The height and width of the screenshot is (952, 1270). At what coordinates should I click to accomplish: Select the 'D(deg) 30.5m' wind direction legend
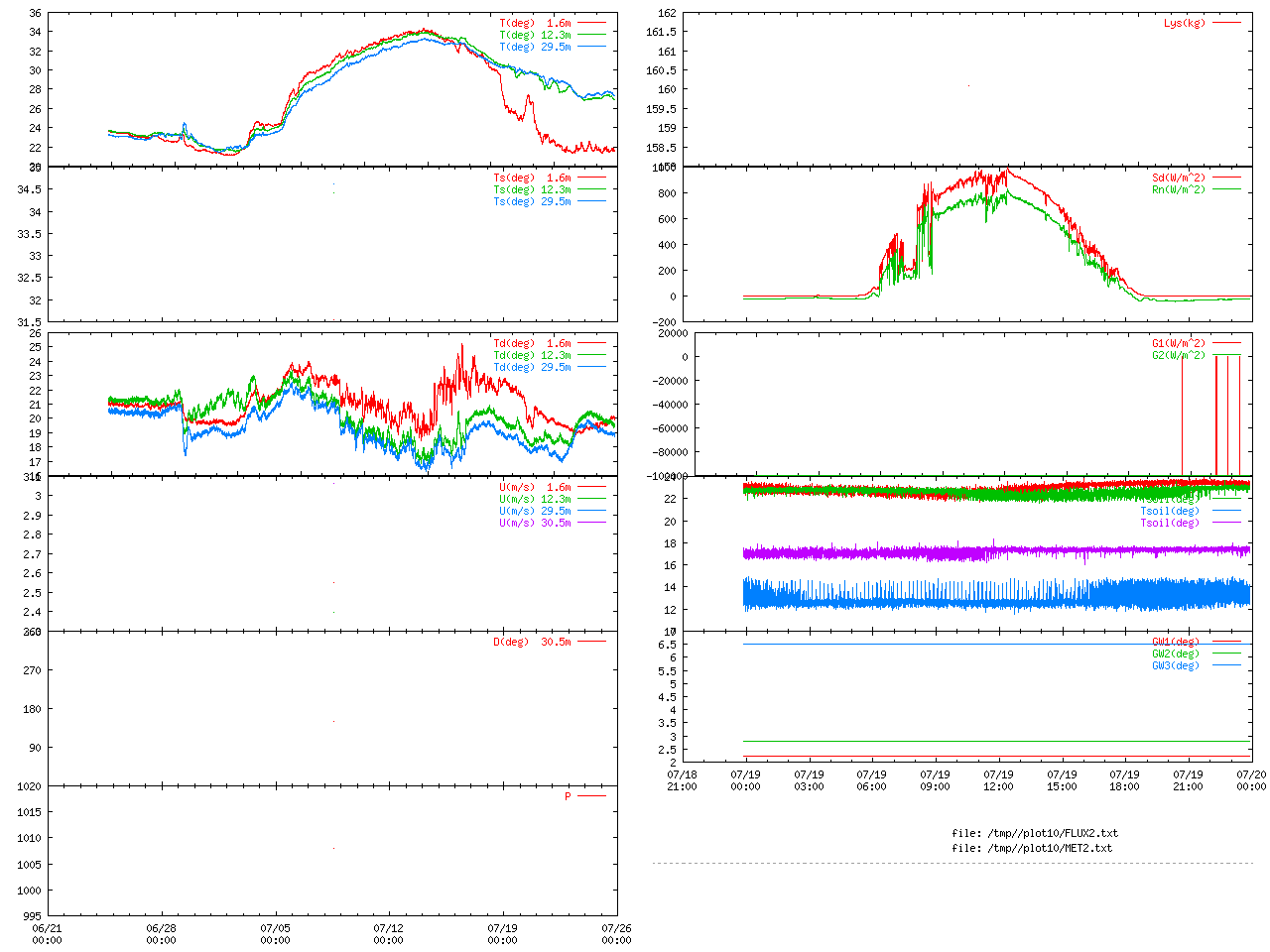(x=549, y=642)
